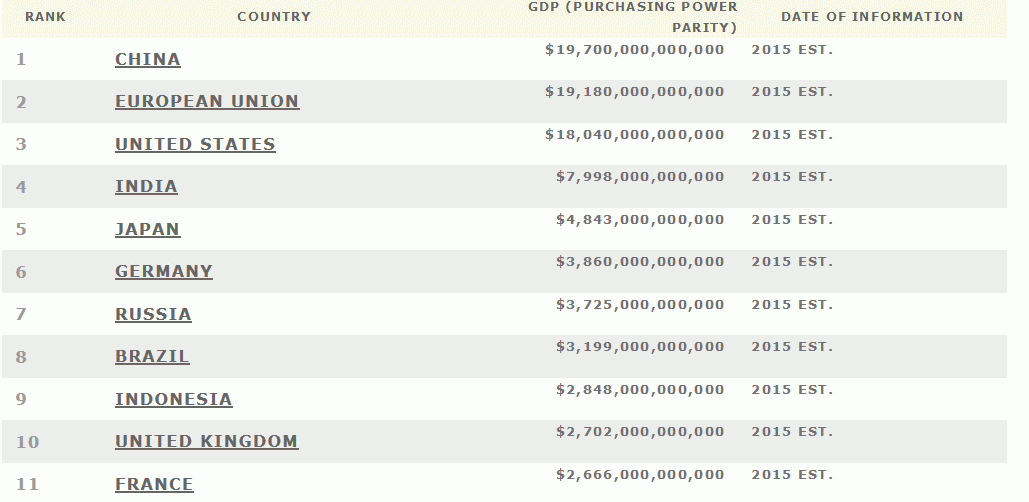Screen dimensions: 1029x502
Task: Click rank number 10 cell
Action: pyautogui.click(x=27, y=442)
